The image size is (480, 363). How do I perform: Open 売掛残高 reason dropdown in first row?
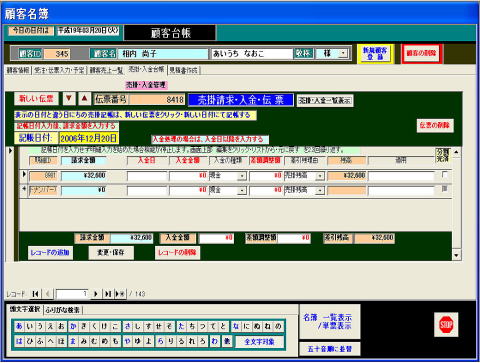tap(320, 176)
